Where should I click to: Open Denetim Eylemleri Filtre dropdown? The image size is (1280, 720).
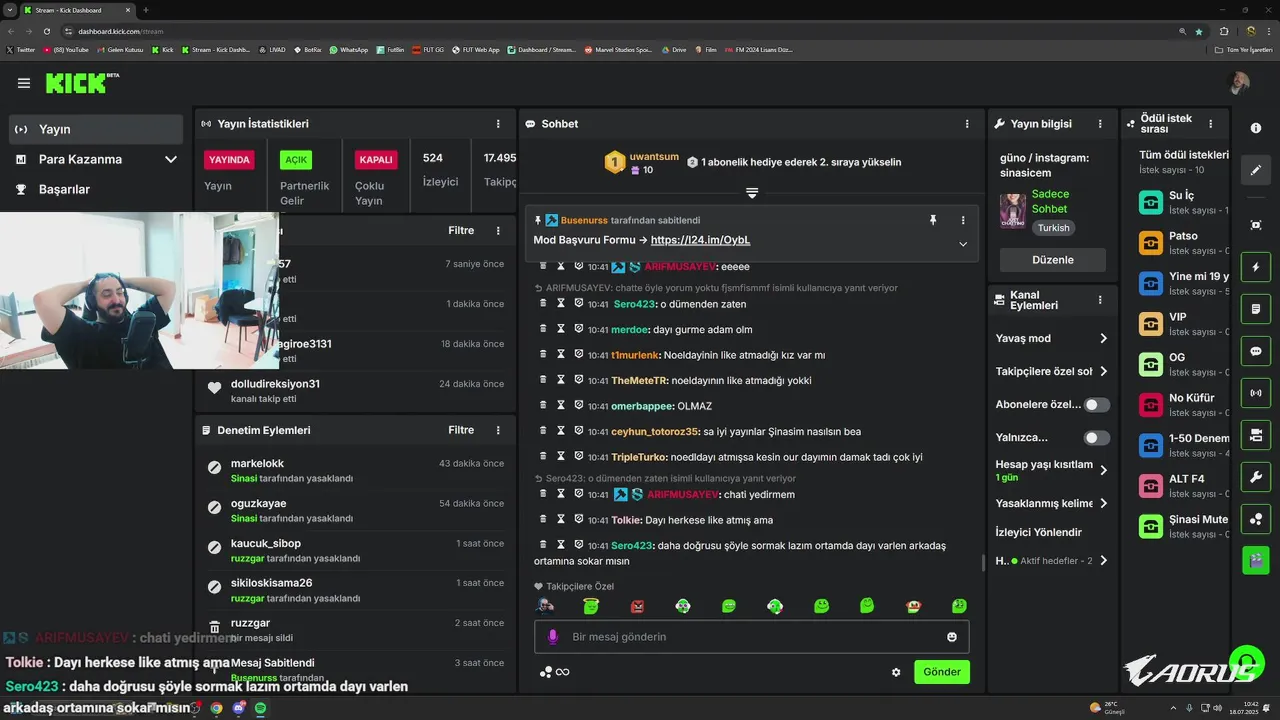click(x=461, y=430)
